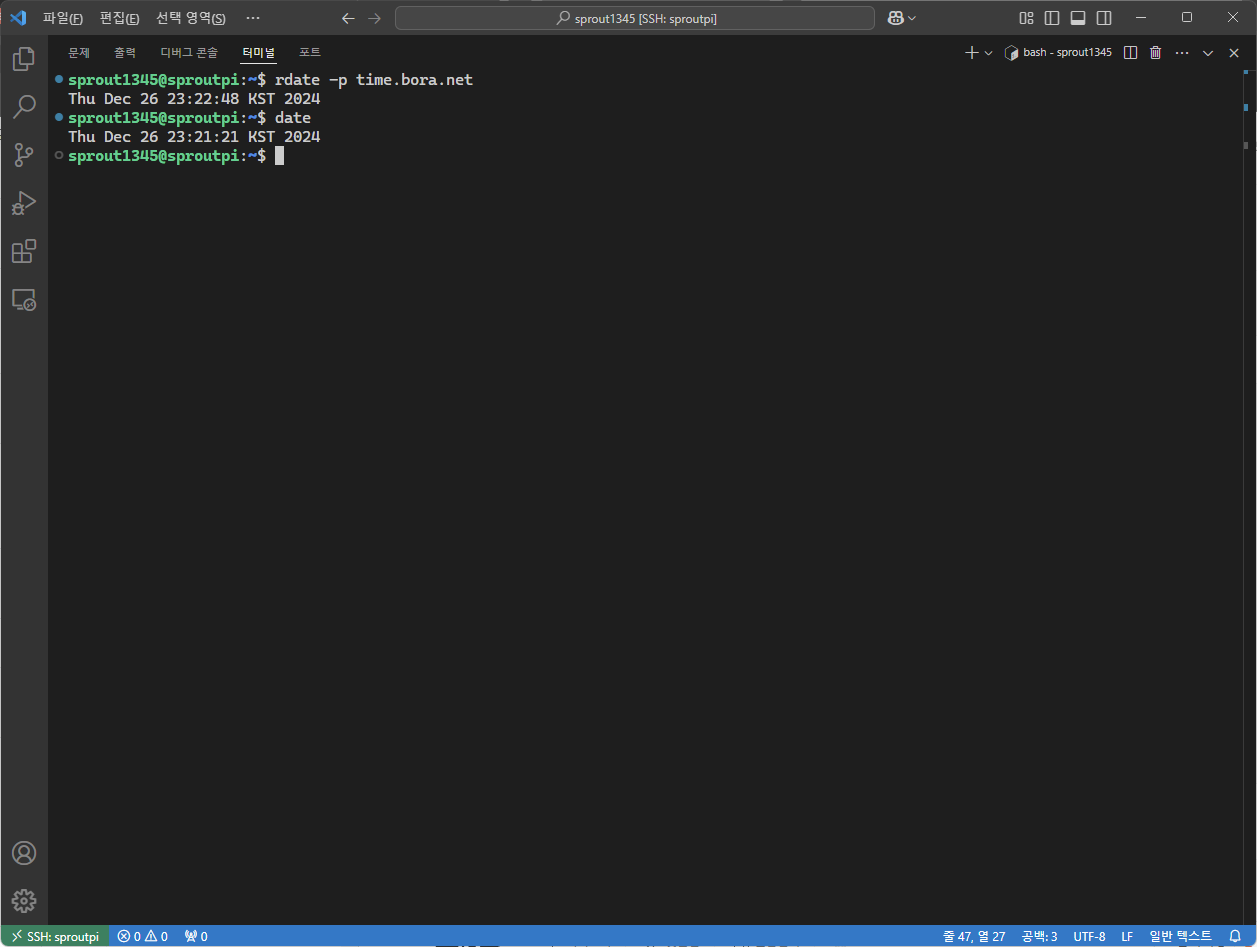This screenshot has width=1257, height=947.
Task: Toggle the primary side bar
Action: pyautogui.click(x=1052, y=18)
